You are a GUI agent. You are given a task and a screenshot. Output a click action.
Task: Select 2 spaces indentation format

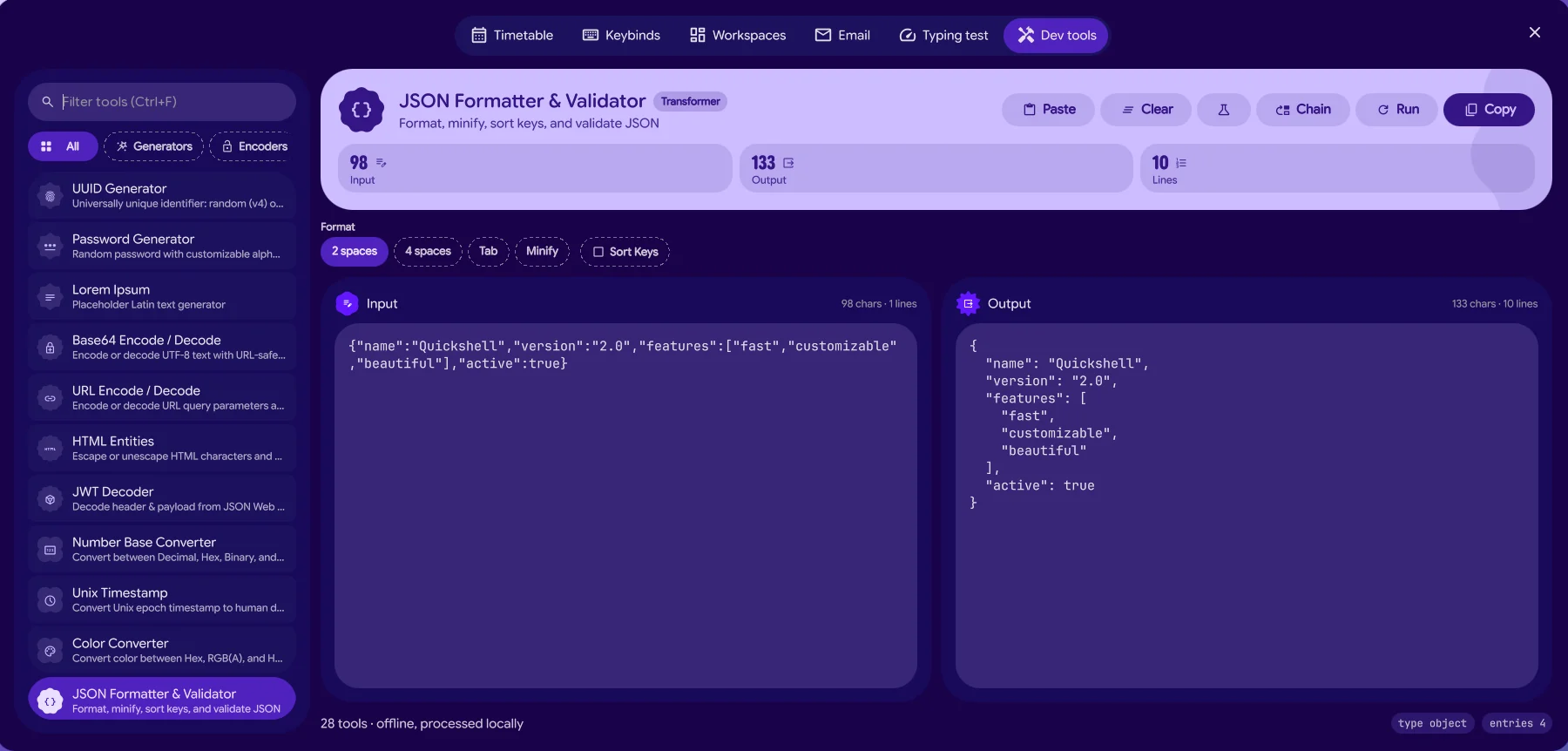(355, 252)
